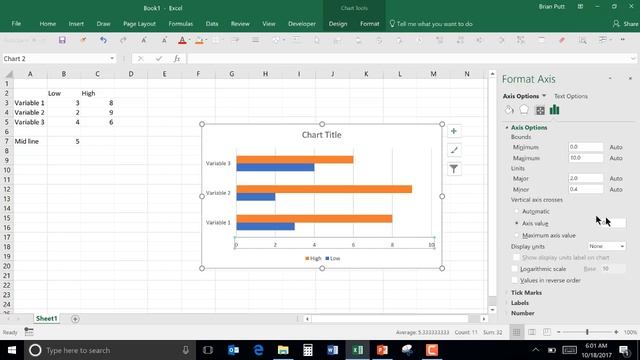Open Word from the taskbar
The width and height of the screenshot is (640, 360).
click(x=332, y=350)
